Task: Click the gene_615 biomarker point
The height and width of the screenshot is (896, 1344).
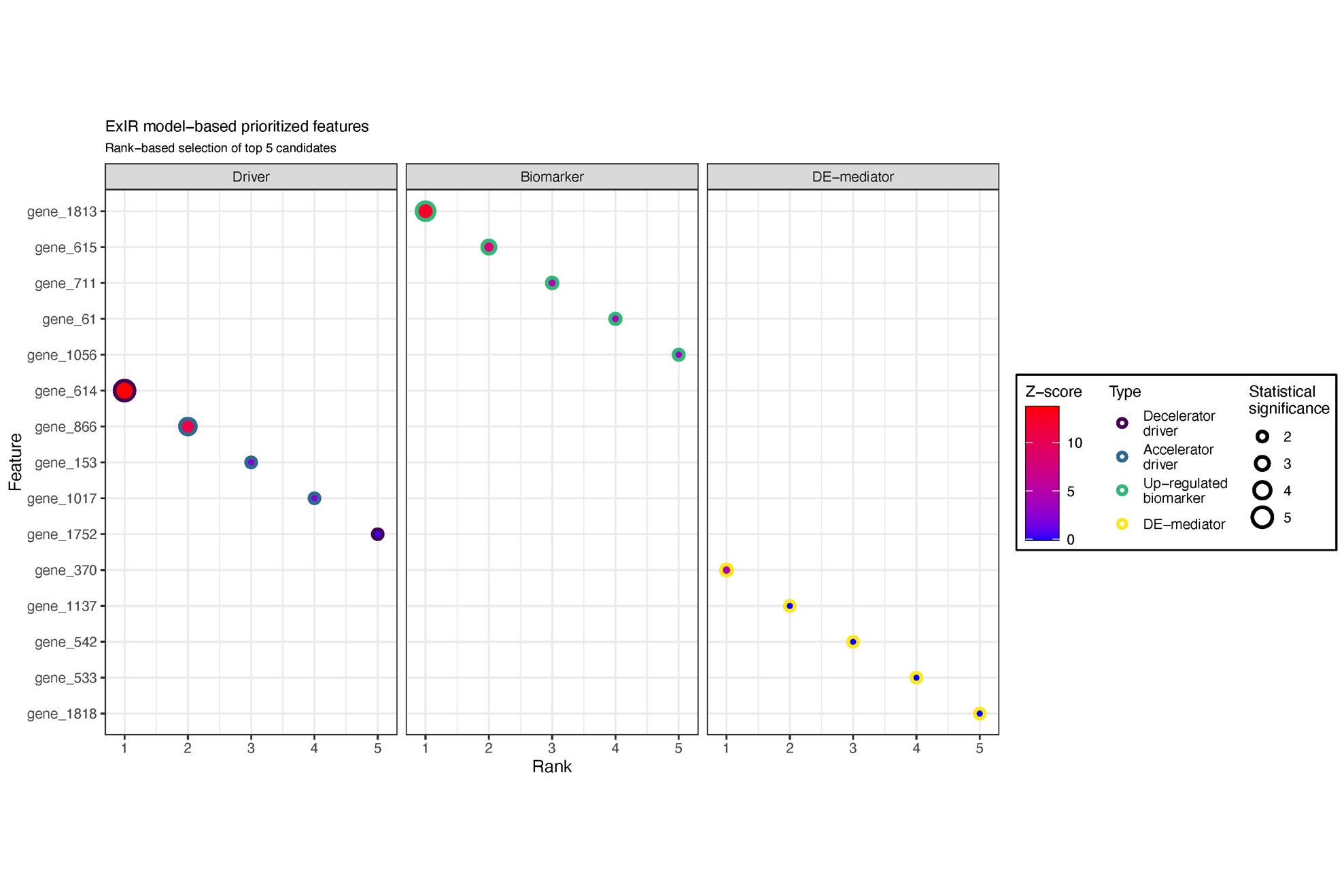Action: pos(489,247)
